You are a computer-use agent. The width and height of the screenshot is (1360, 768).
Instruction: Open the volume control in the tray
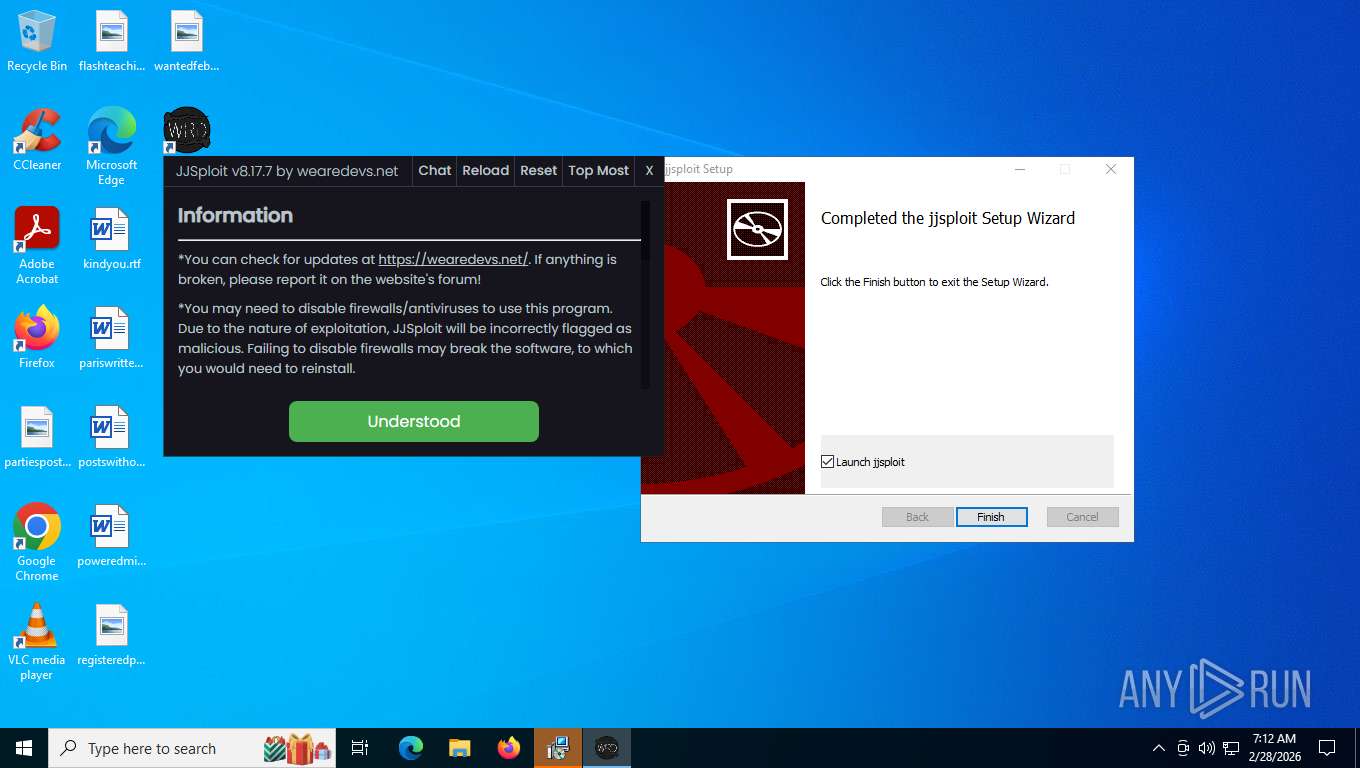pyautogui.click(x=1207, y=748)
